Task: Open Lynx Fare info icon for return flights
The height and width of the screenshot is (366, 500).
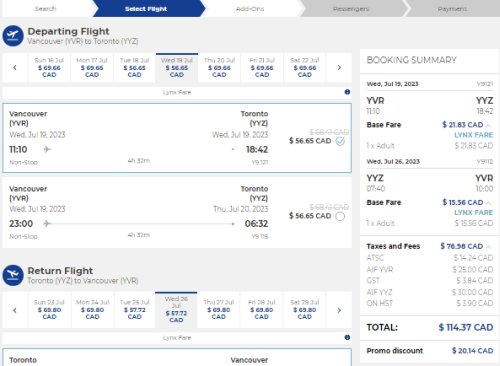Action: [x=347, y=337]
